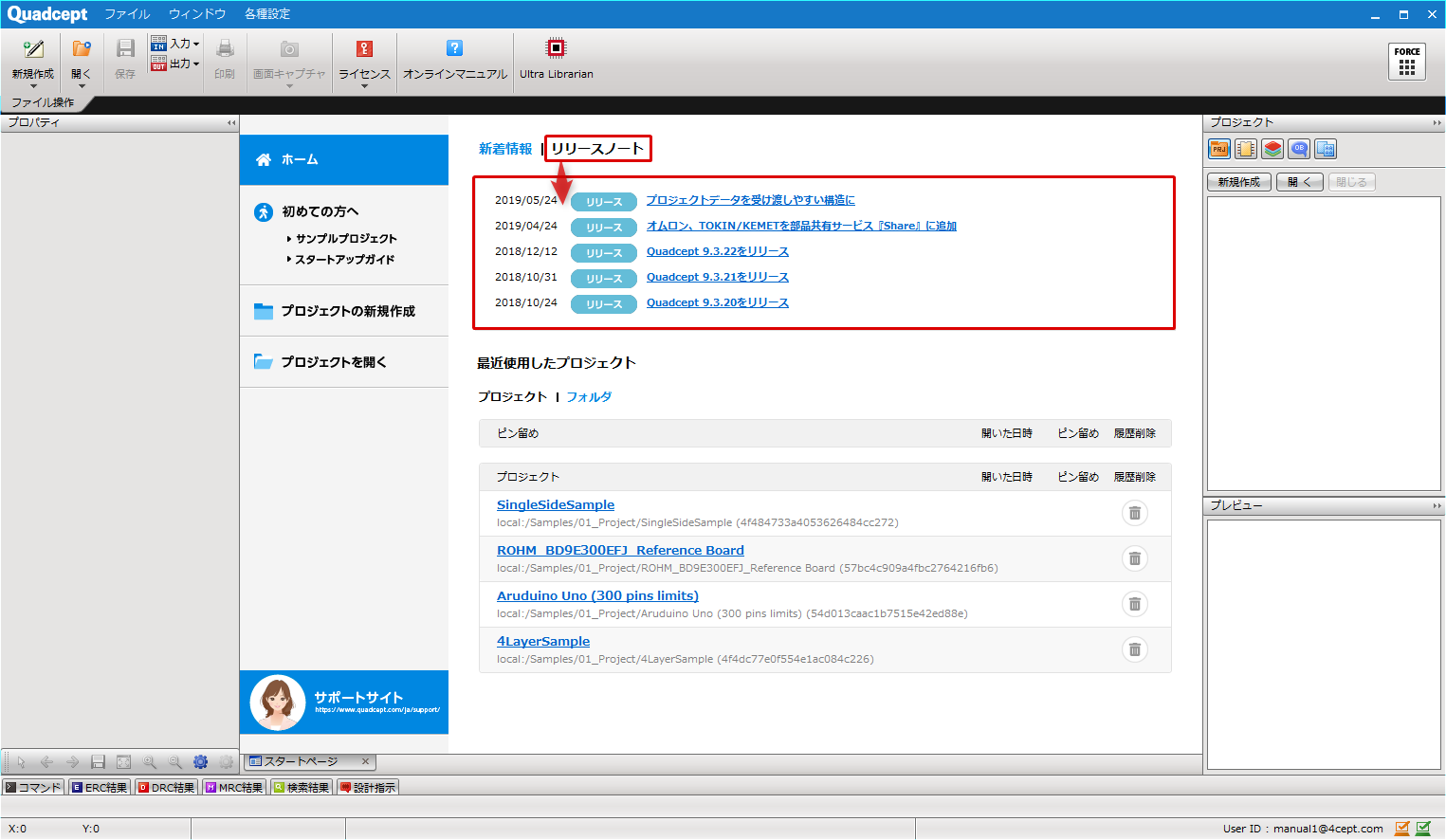Close the スタートページ tab
The width and height of the screenshot is (1446, 840).
point(365,761)
